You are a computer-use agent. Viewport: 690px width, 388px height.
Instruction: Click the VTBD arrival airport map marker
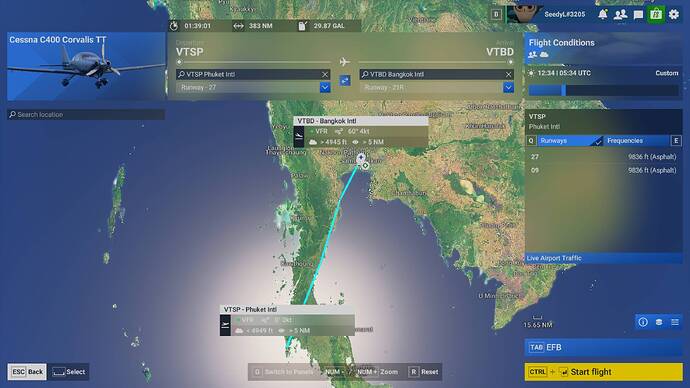click(361, 157)
